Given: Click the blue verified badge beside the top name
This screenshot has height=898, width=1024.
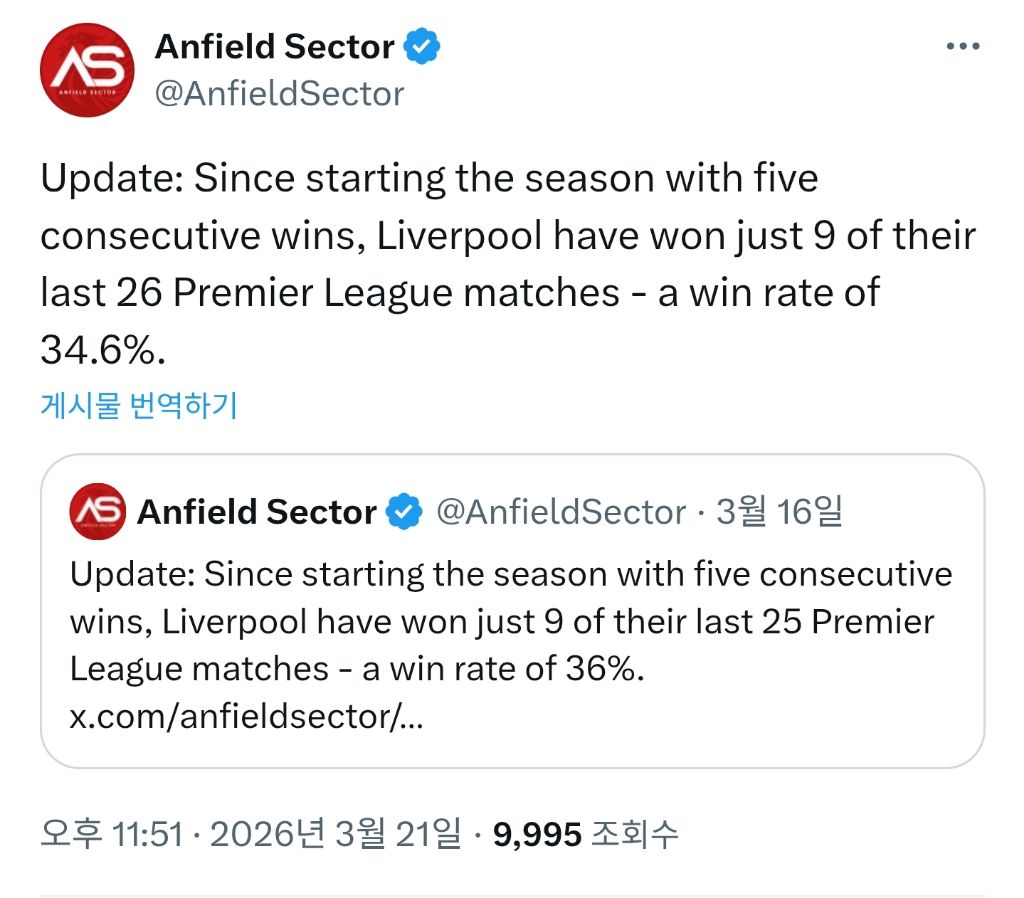Looking at the screenshot, I should (422, 47).
